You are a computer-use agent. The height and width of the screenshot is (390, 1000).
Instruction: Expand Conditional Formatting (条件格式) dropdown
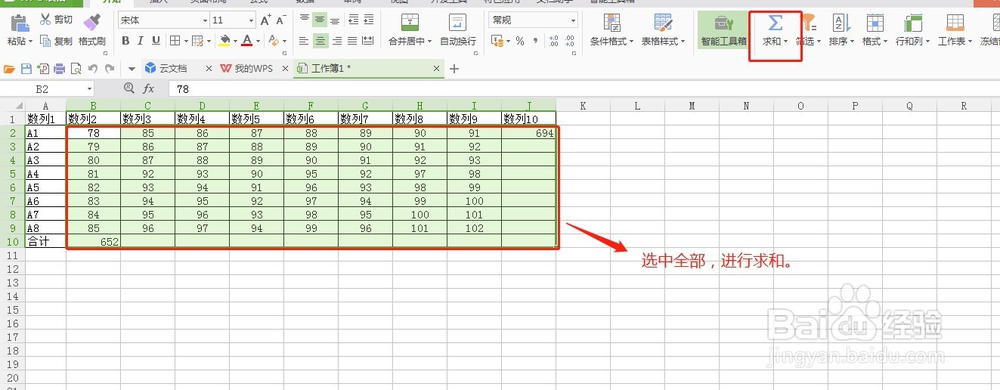point(631,41)
